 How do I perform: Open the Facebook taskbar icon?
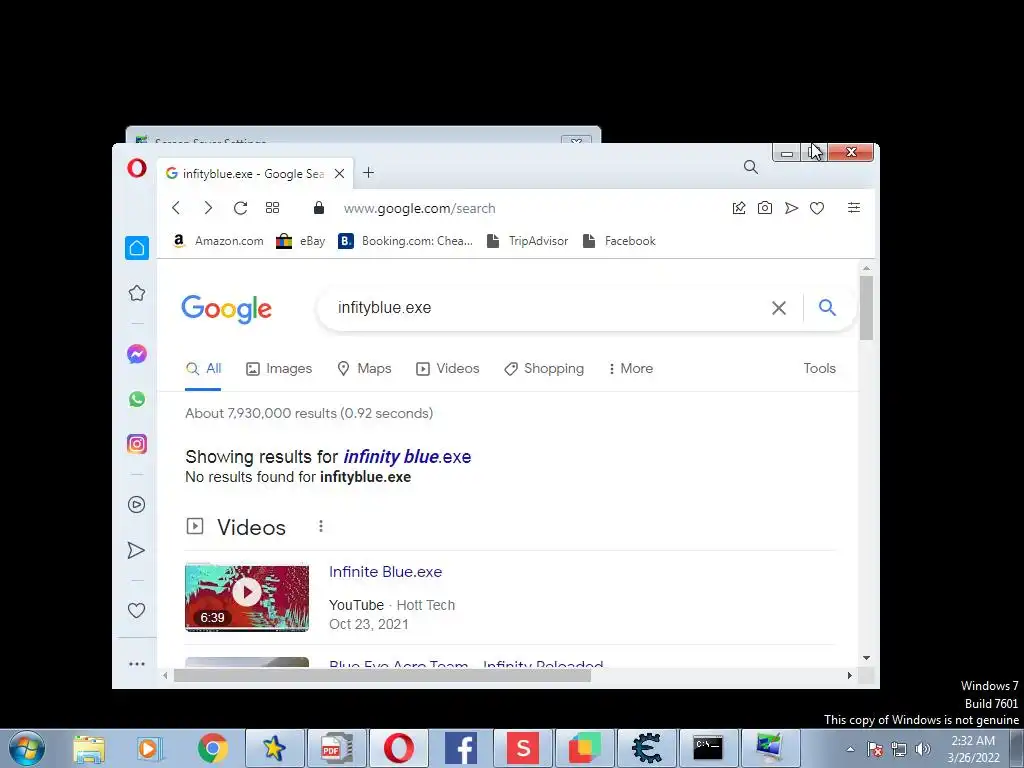click(460, 748)
